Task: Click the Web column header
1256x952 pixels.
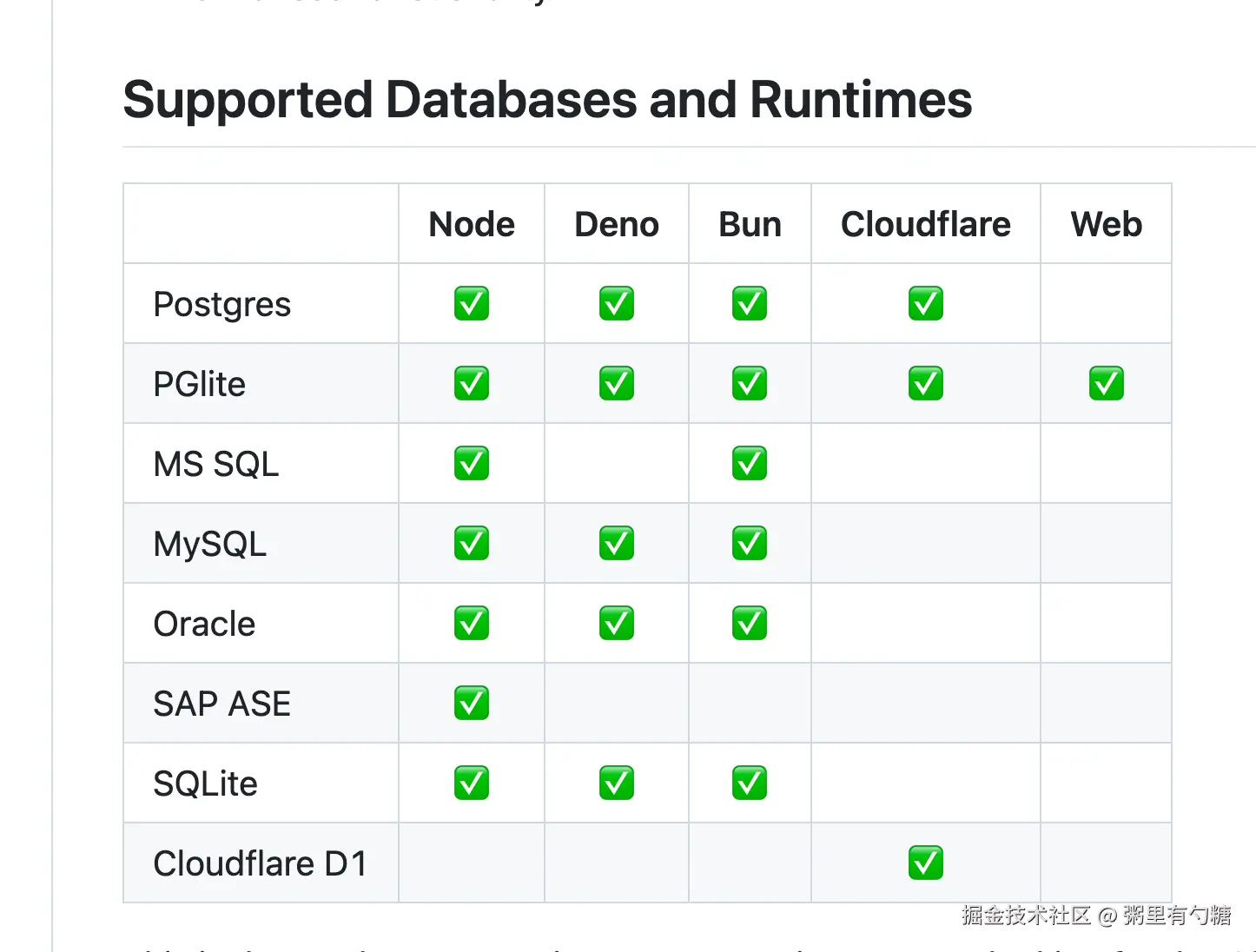Action: (1107, 224)
